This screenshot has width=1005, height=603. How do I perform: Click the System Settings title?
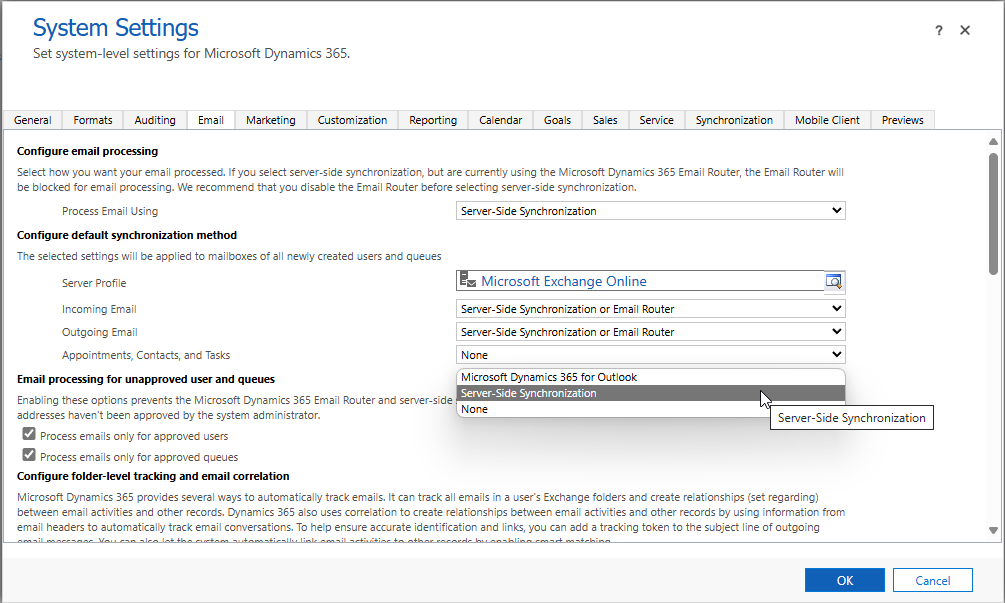(x=116, y=28)
